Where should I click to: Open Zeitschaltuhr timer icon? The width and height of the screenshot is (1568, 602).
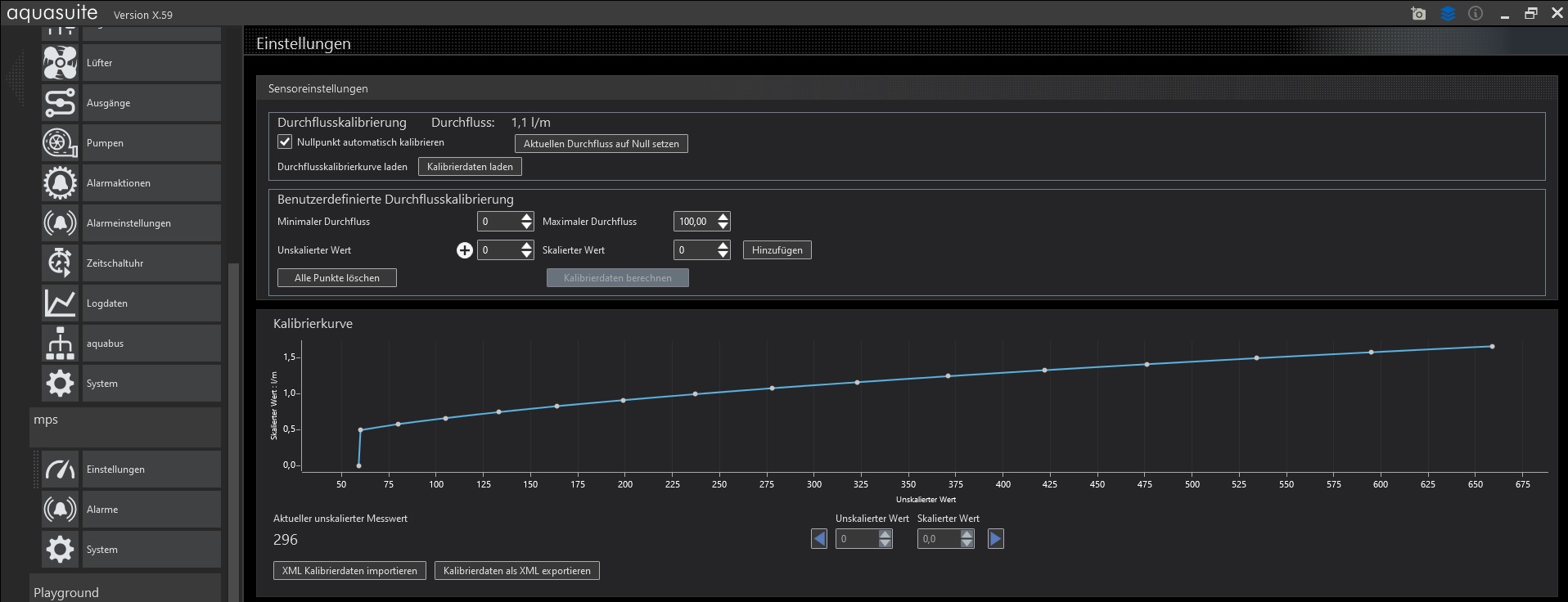click(x=60, y=263)
